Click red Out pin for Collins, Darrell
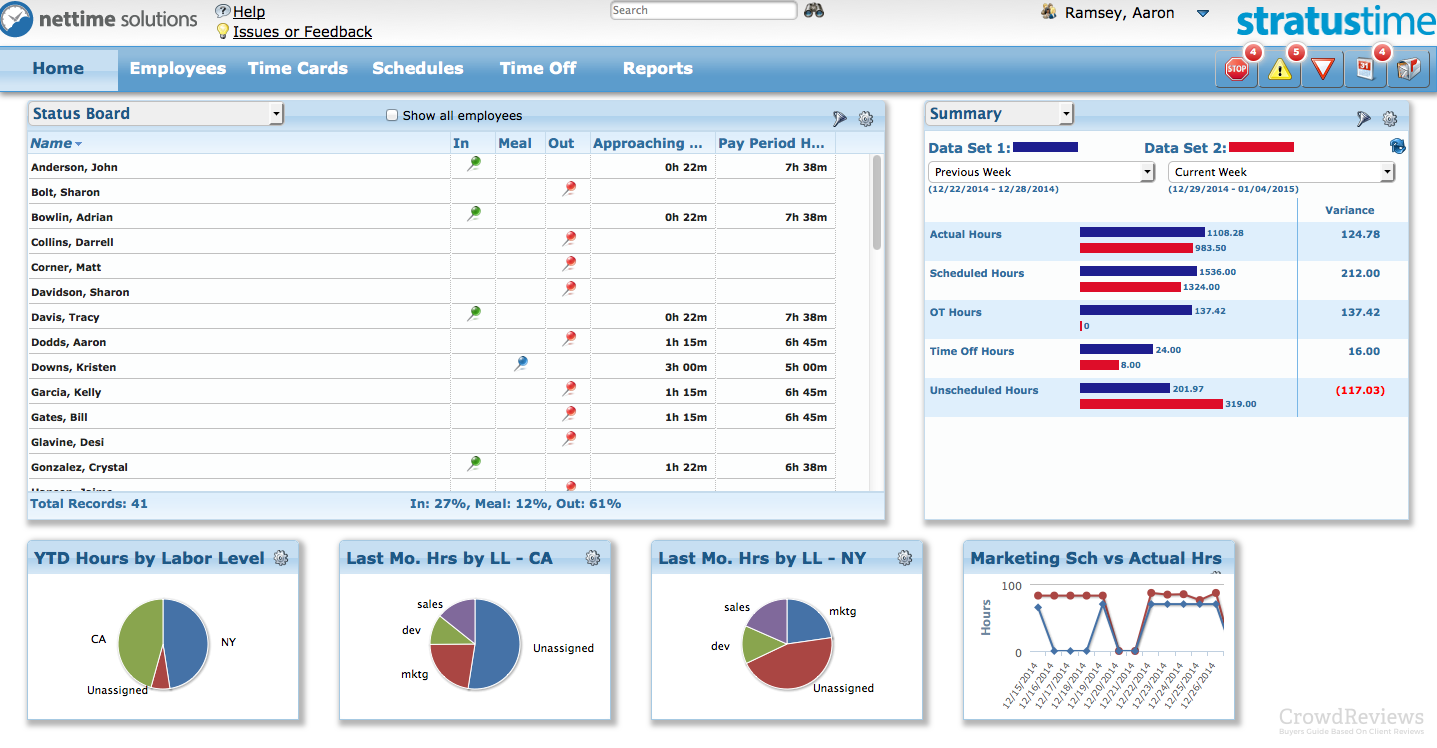The image size is (1437, 748). (569, 239)
